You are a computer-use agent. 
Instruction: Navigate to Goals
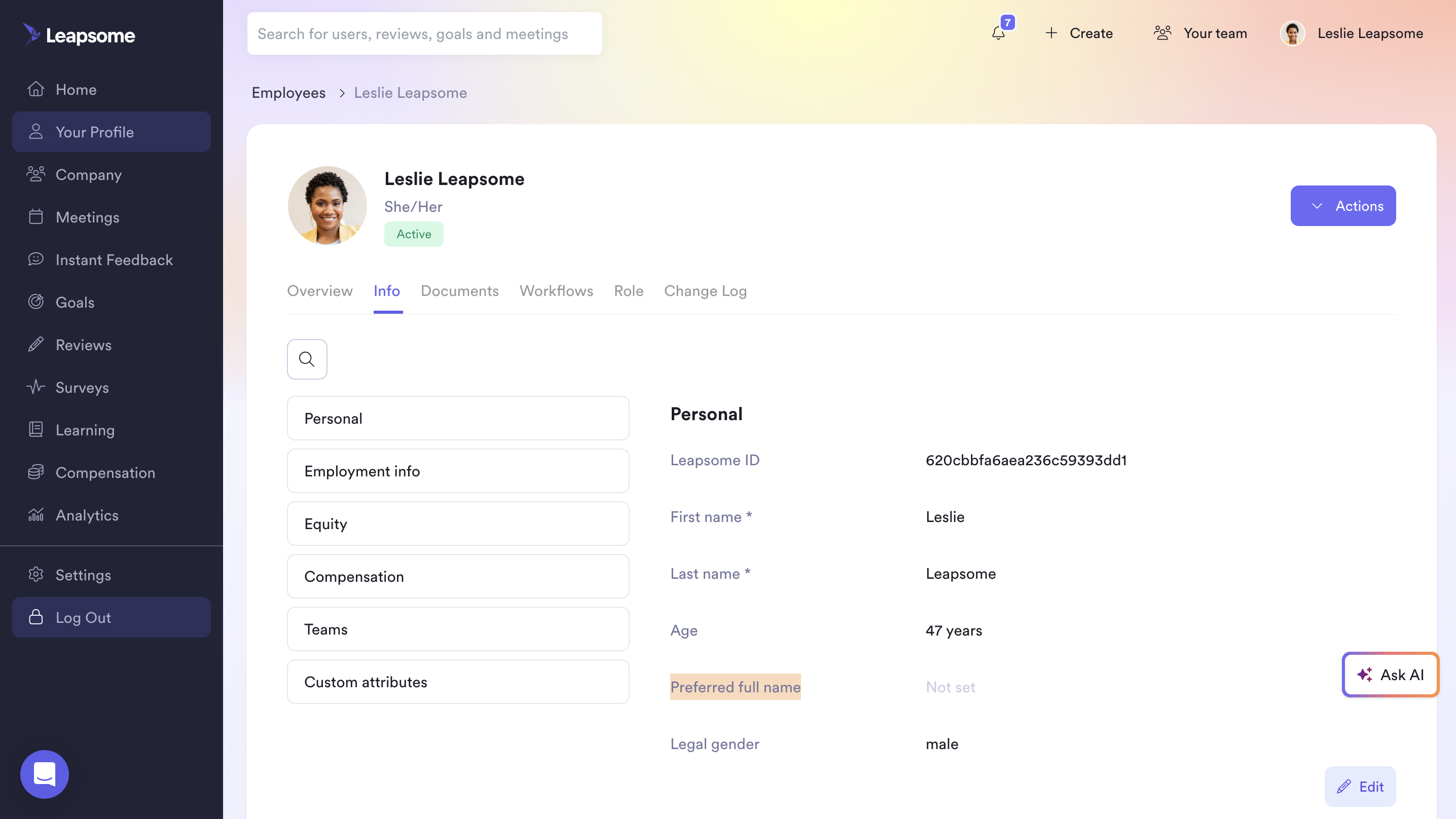(112, 303)
